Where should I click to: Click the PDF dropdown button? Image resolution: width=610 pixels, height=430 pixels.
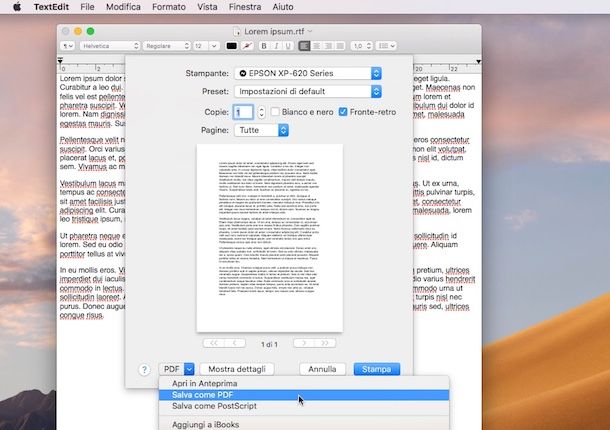pos(176,369)
